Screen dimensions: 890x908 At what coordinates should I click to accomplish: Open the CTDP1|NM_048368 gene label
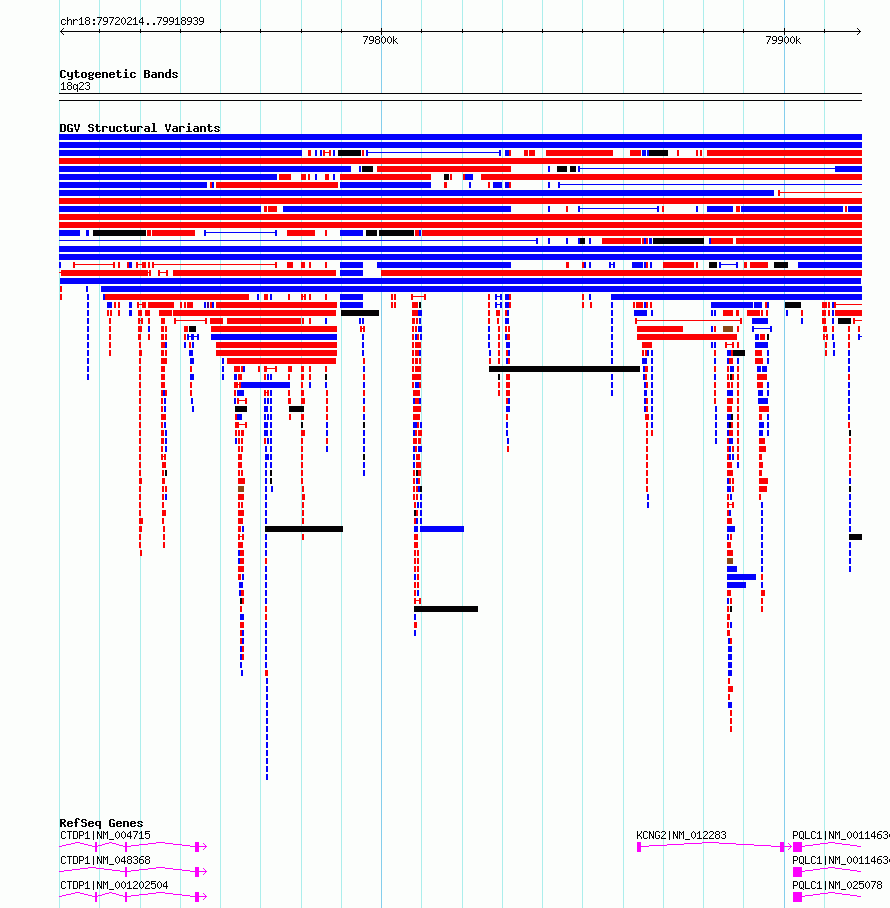point(105,860)
